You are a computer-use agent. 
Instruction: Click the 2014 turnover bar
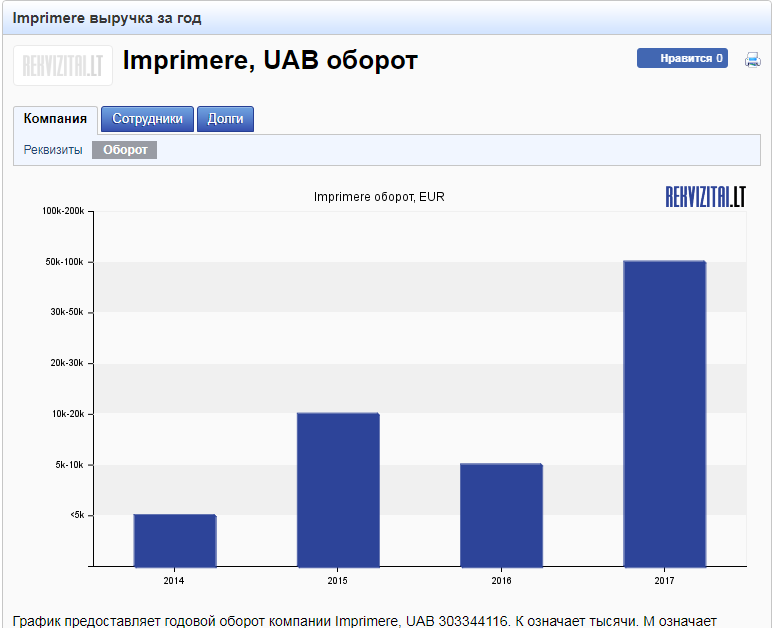(x=175, y=540)
